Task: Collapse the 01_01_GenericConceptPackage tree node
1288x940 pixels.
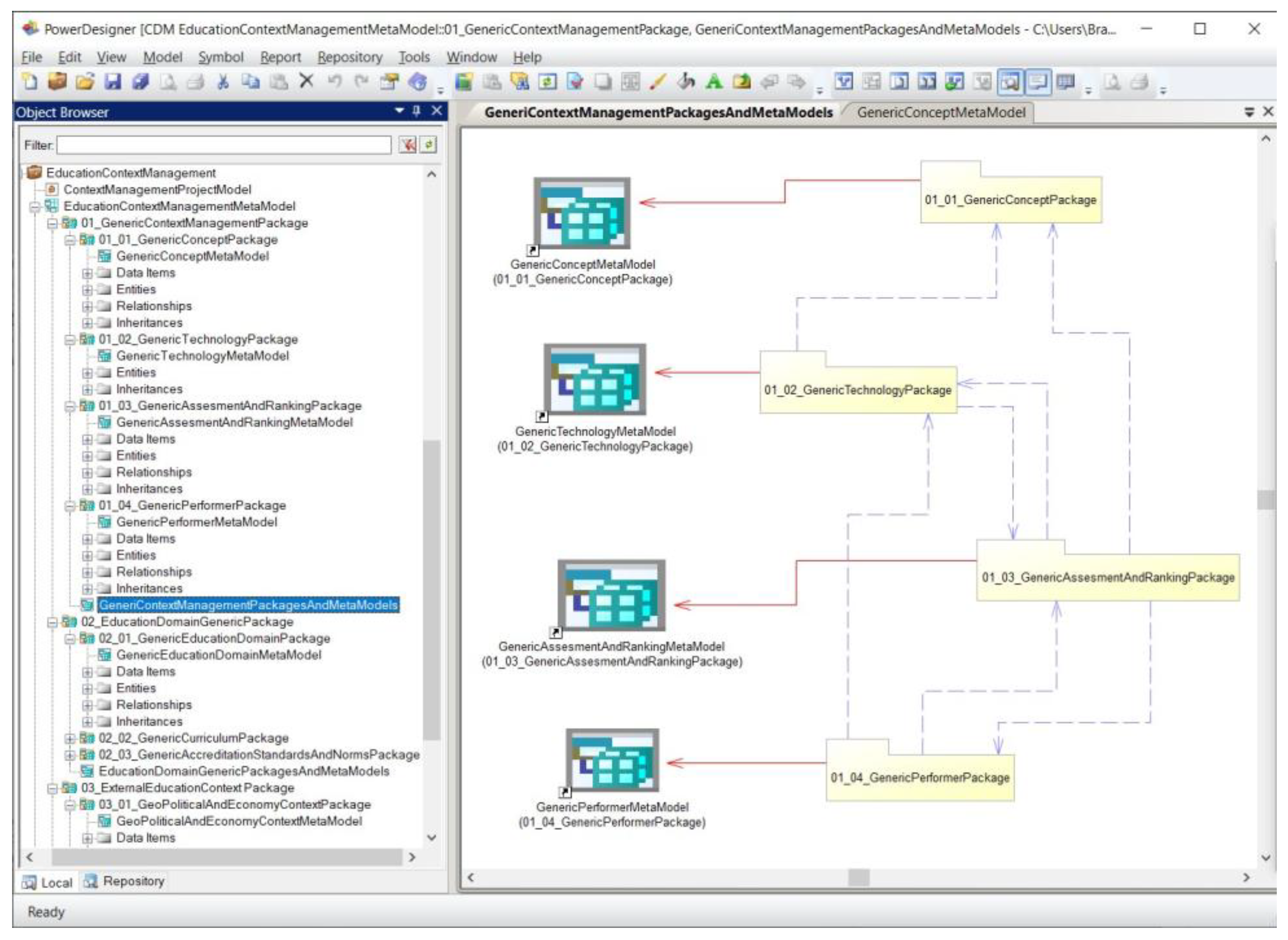Action: pyautogui.click(x=70, y=240)
